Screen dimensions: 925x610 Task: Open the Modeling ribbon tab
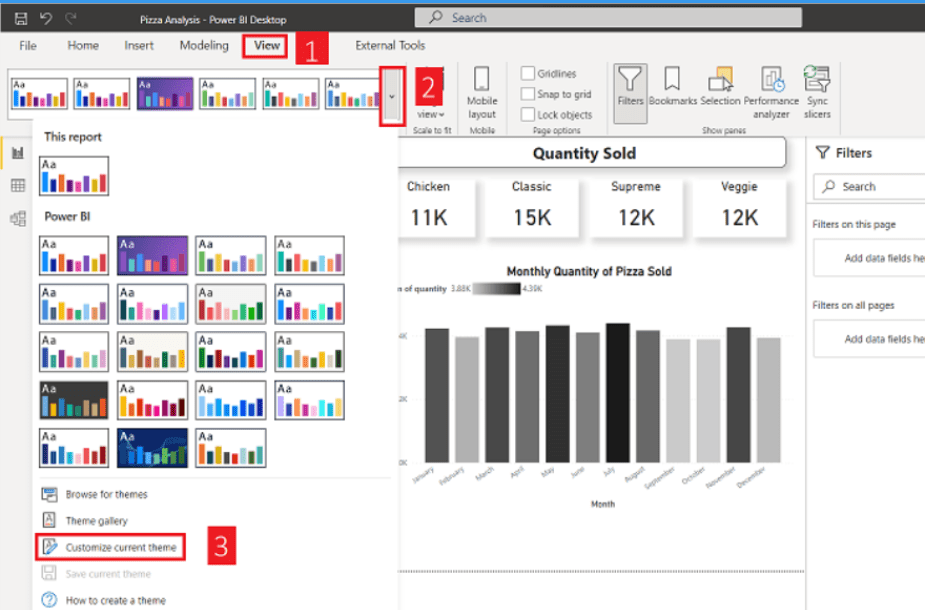pos(204,45)
